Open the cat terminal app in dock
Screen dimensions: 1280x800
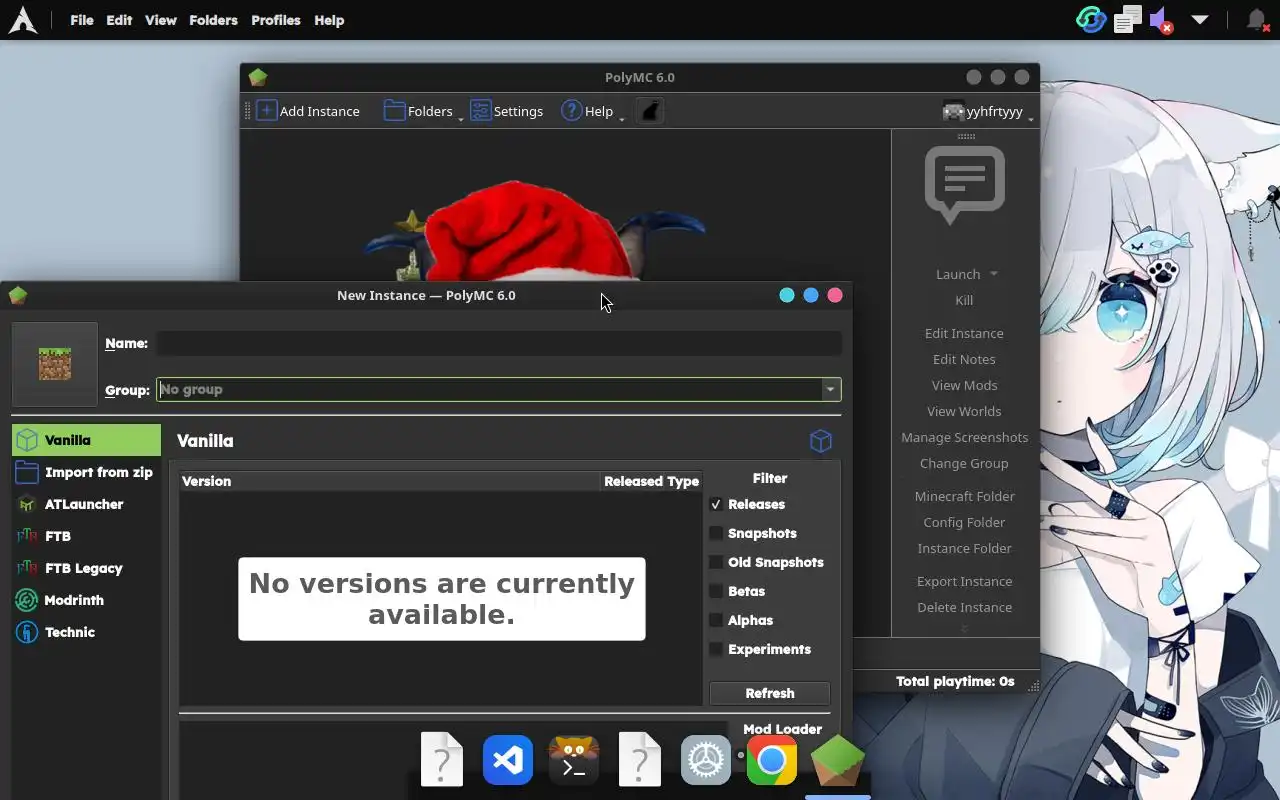(574, 760)
